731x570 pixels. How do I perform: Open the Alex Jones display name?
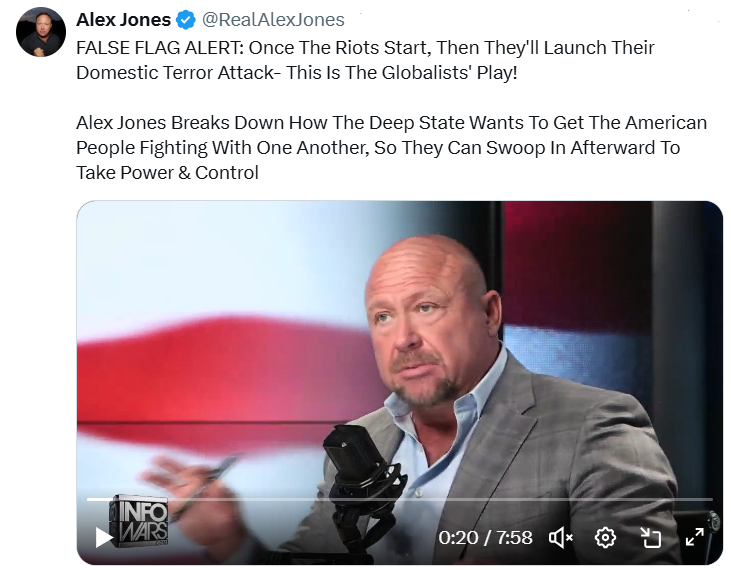click(x=124, y=20)
